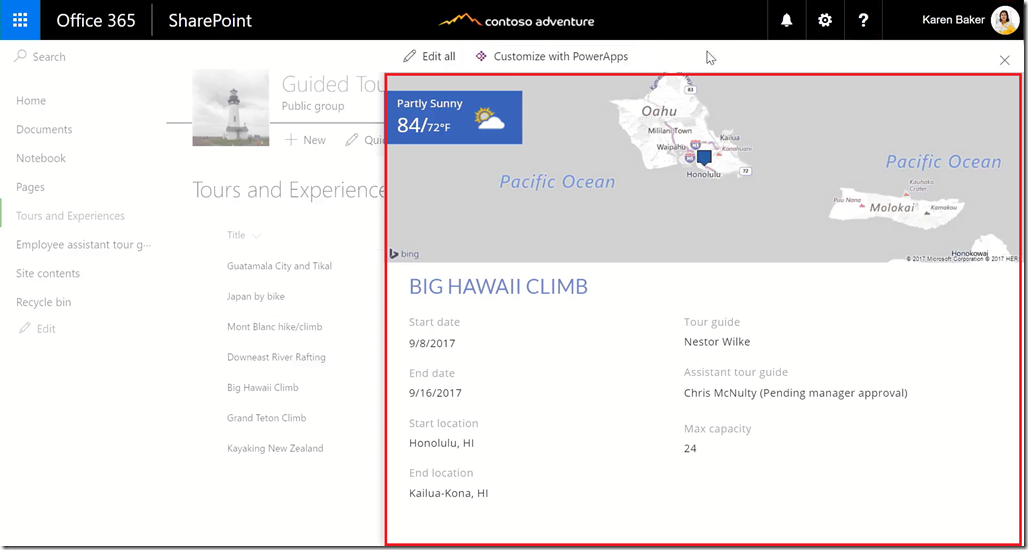Screen dimensions: 1028x550
Task: Click the Bing logo on map
Action: coord(404,254)
